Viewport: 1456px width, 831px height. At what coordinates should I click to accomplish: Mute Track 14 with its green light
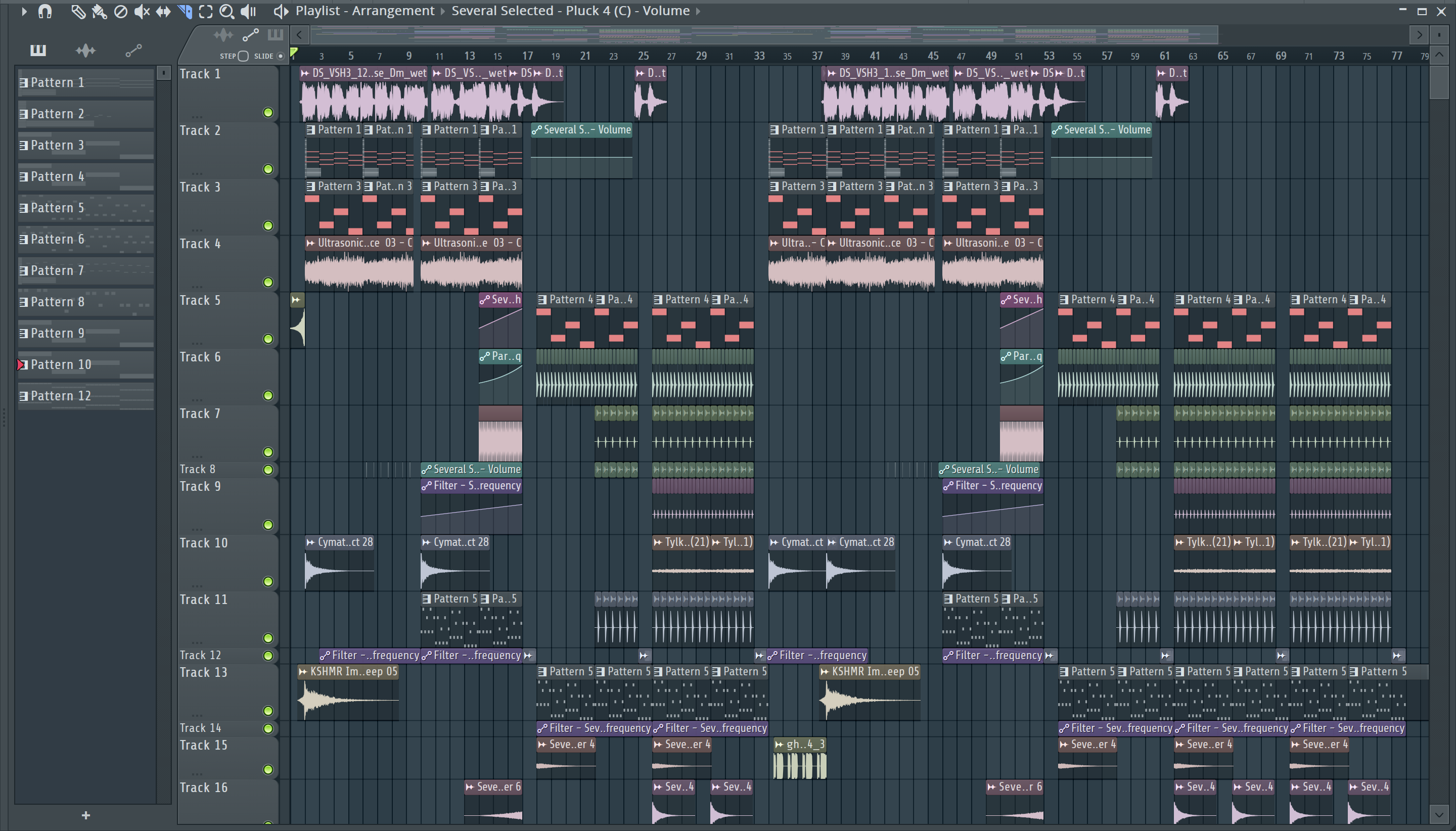tap(267, 728)
